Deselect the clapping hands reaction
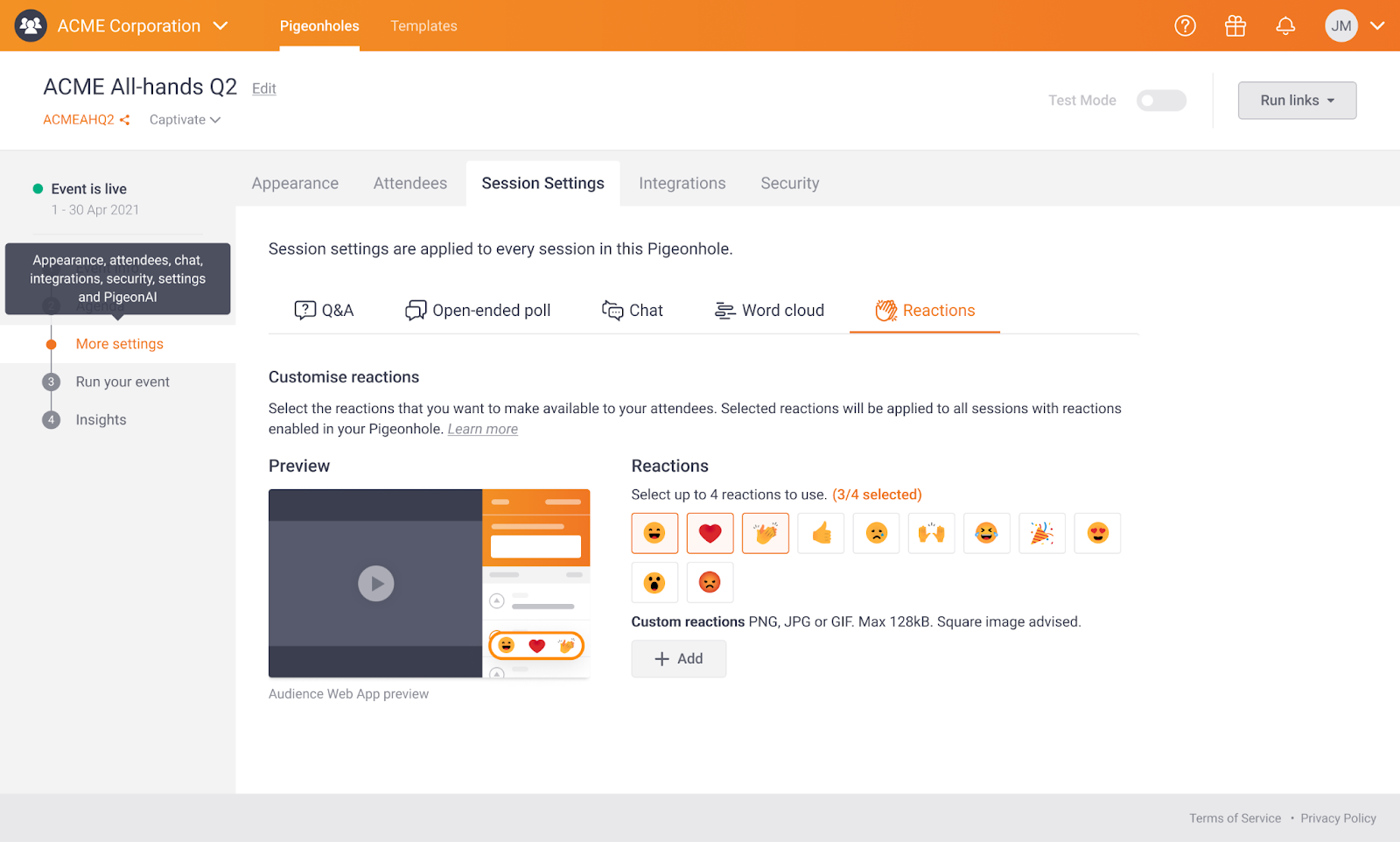 click(765, 533)
